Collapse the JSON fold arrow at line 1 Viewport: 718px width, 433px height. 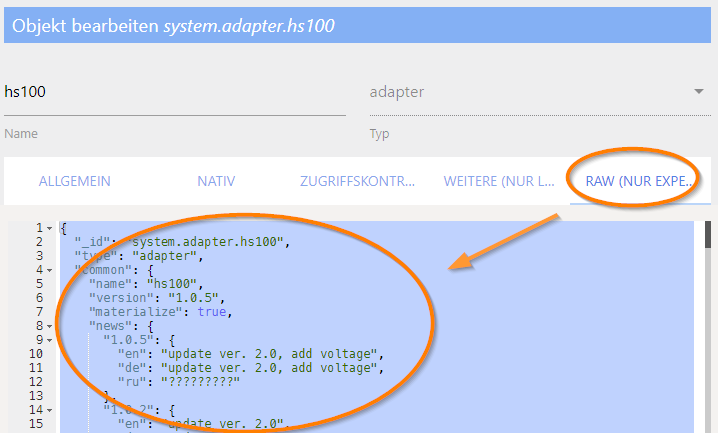(x=49, y=228)
